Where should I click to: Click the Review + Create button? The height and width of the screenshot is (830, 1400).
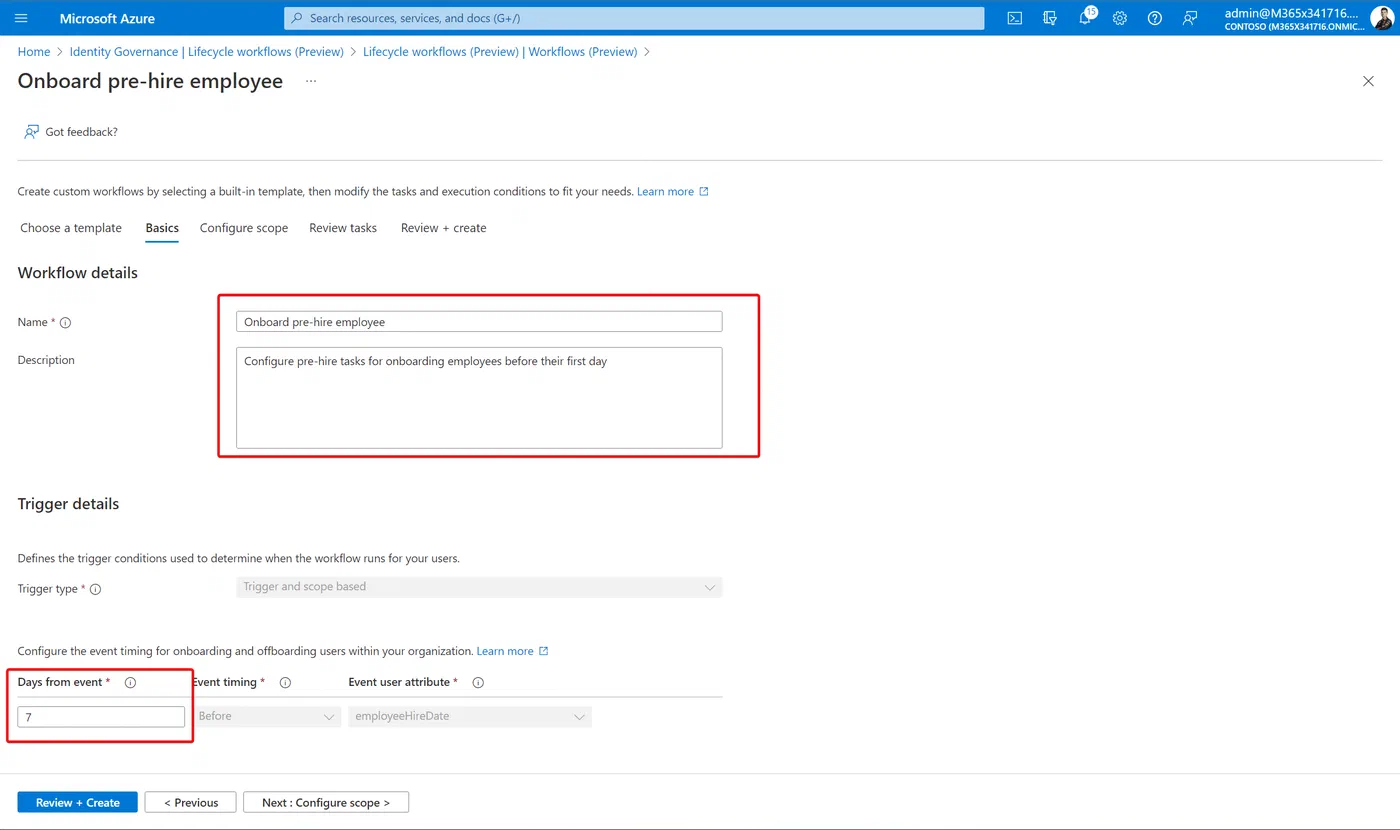[78, 802]
